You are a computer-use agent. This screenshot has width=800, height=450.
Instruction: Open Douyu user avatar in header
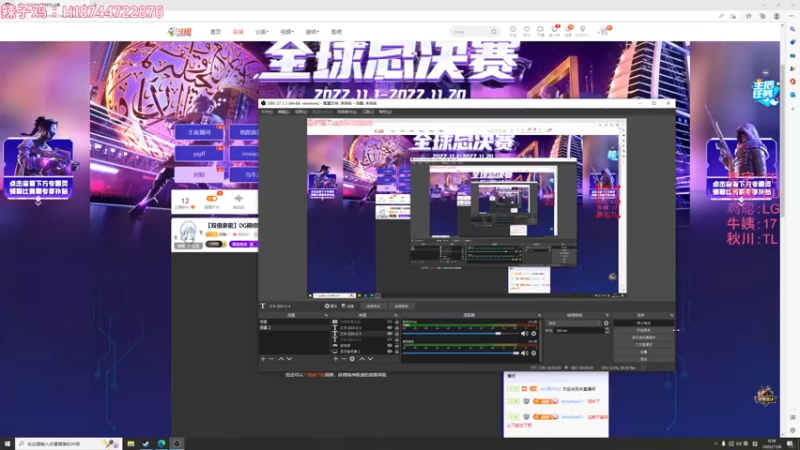[604, 31]
